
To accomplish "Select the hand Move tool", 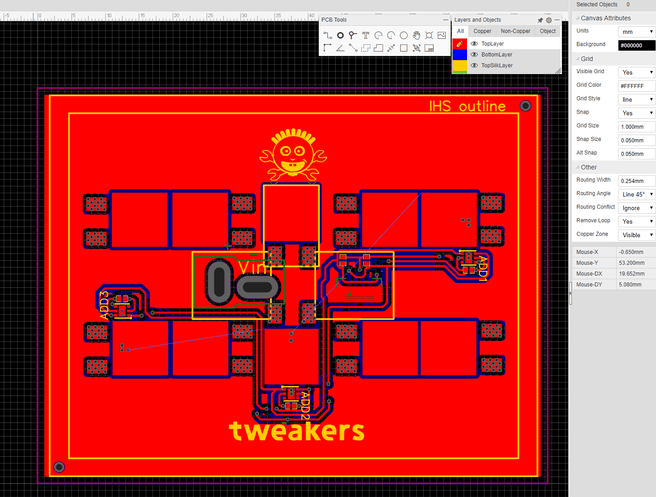I will click(416, 36).
